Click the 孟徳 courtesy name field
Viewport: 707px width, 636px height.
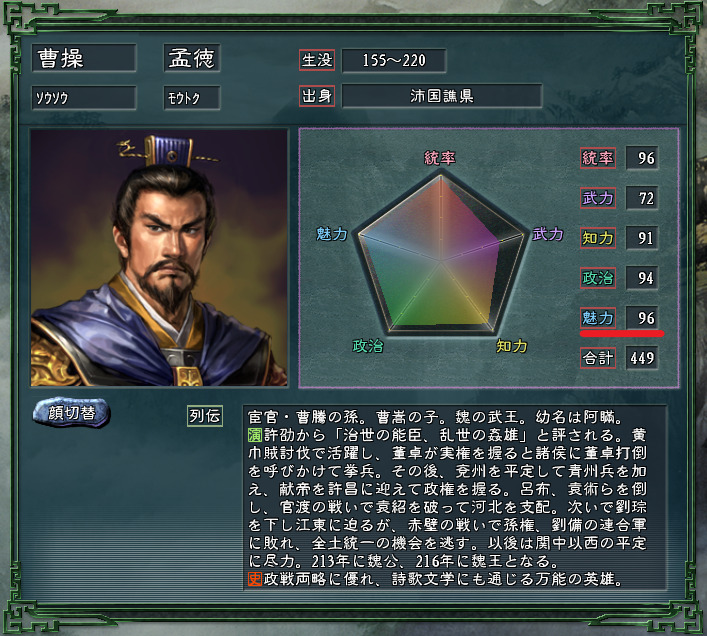click(192, 58)
